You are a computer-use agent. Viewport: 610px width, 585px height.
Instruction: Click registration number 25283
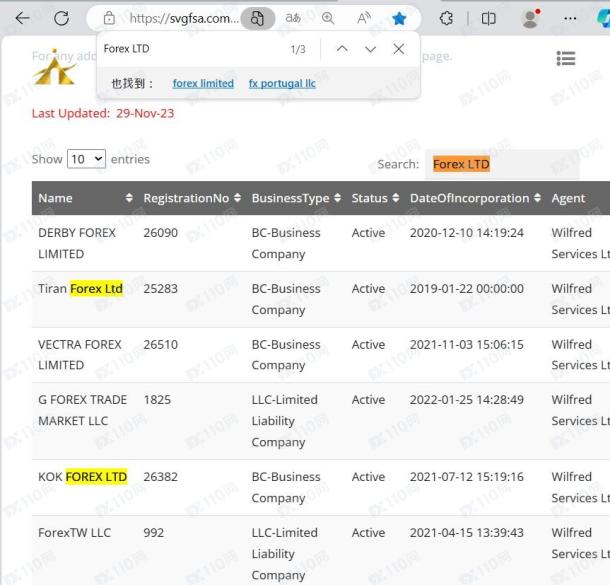160,289
